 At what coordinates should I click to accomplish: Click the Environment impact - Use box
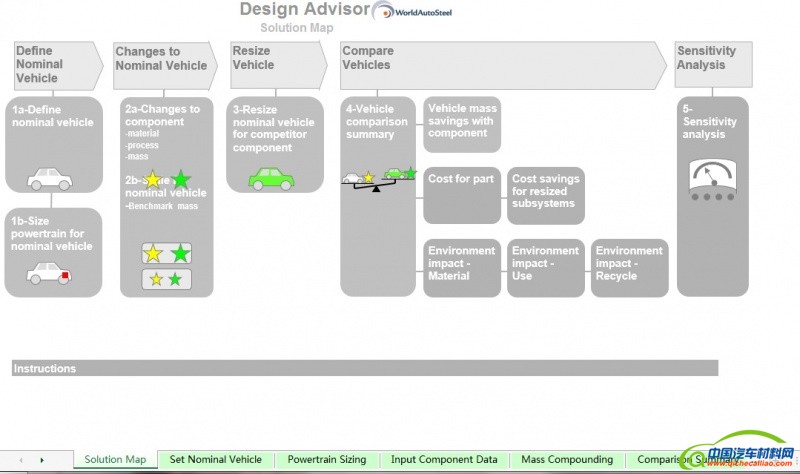click(545, 267)
